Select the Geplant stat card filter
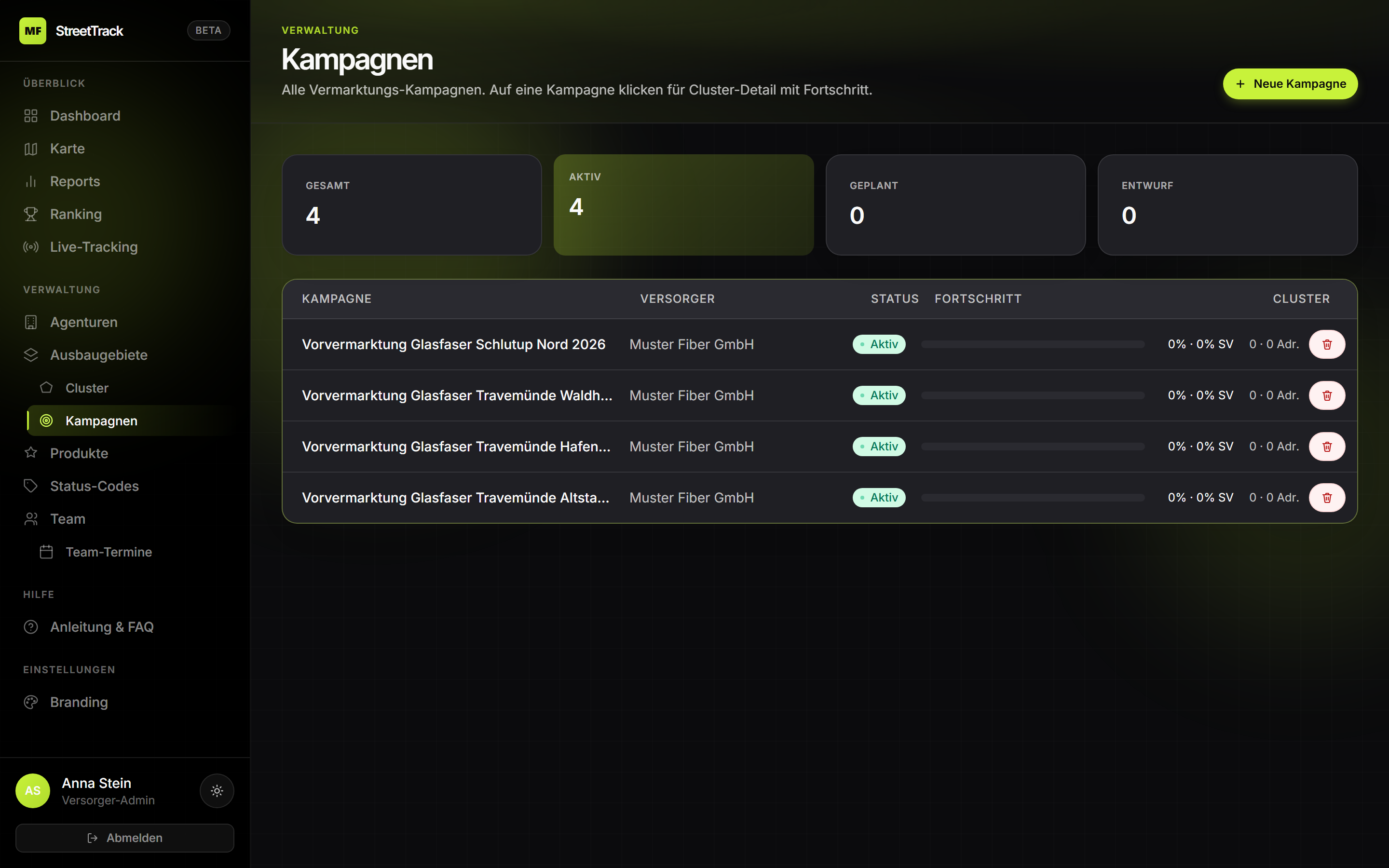The width and height of the screenshot is (1389, 868). click(955, 204)
